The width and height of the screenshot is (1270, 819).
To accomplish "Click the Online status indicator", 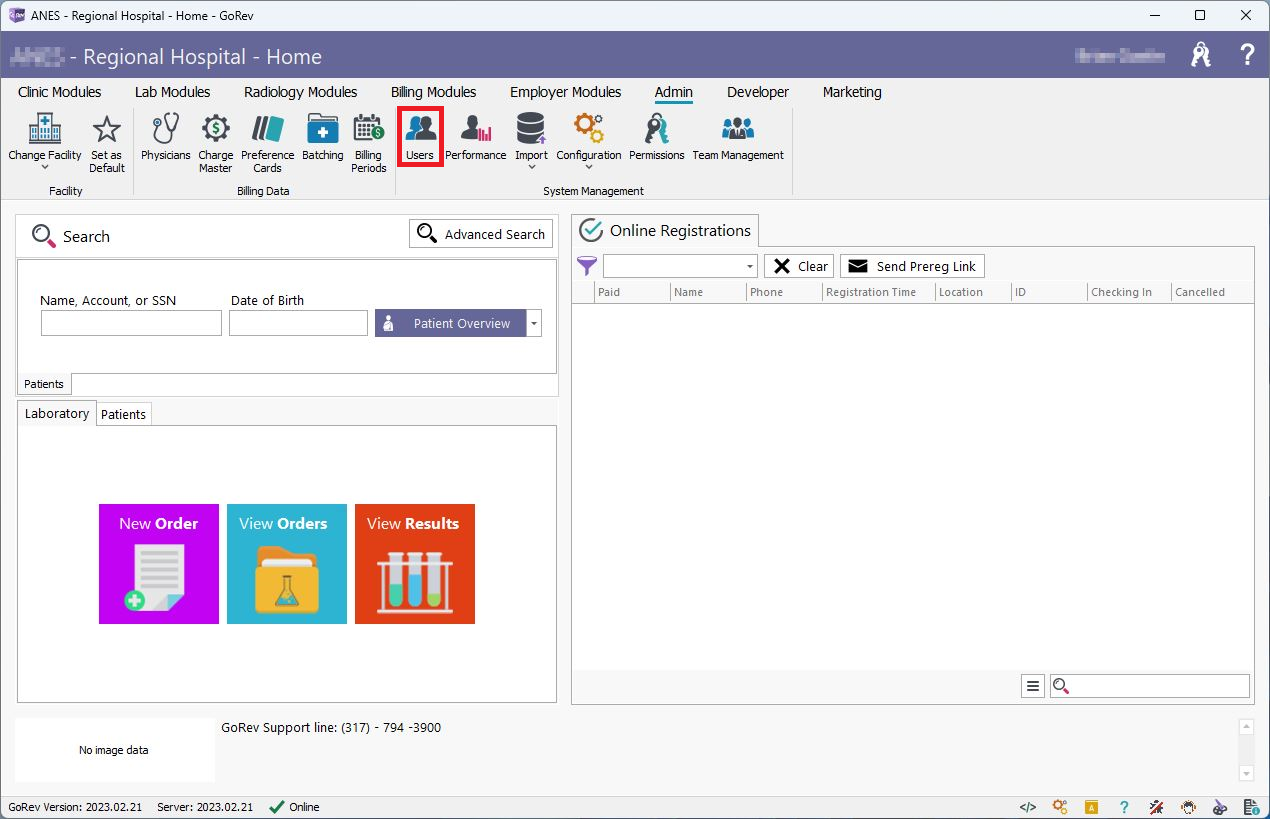I will pos(295,807).
